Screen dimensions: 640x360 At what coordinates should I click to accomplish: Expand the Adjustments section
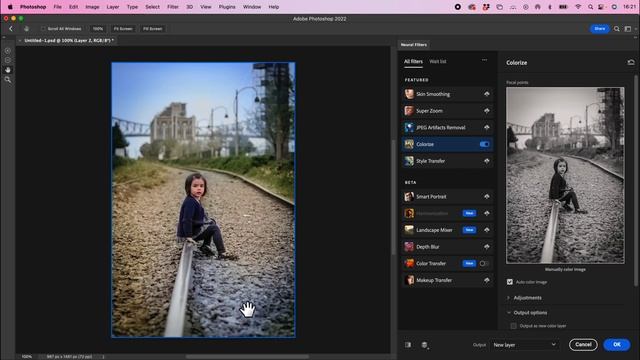[509, 298]
